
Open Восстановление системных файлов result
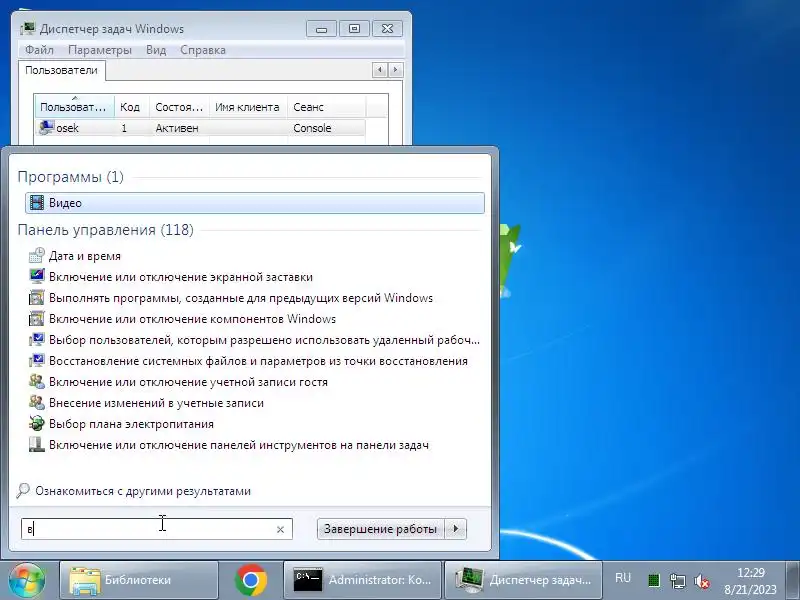click(x=248, y=361)
